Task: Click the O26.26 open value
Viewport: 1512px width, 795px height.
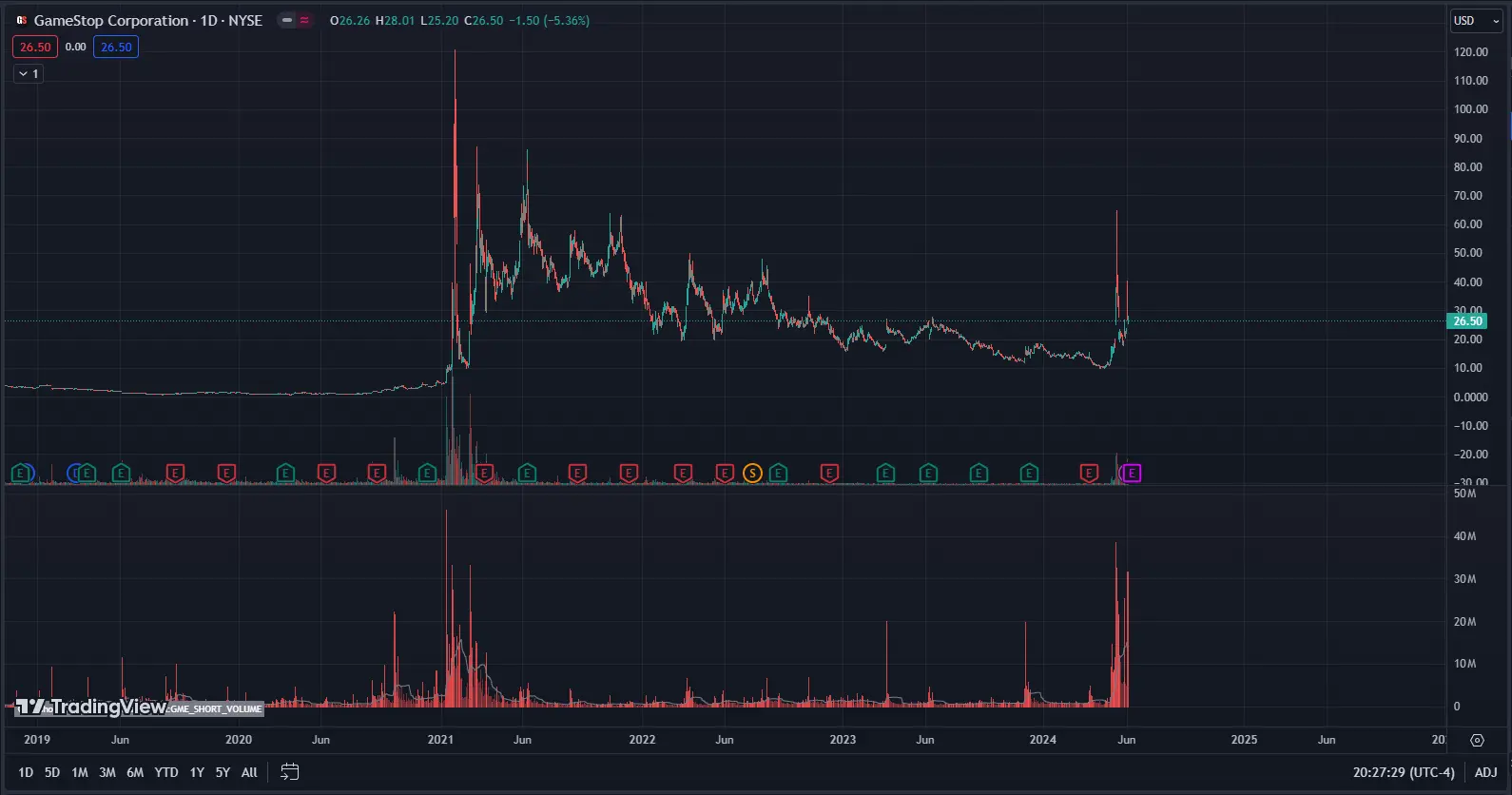Action: (x=350, y=20)
